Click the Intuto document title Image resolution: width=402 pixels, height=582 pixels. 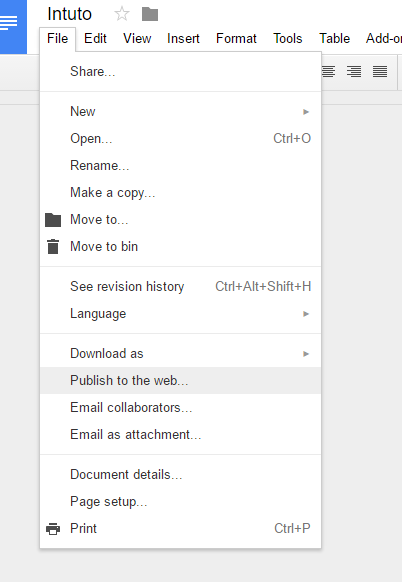pos(69,14)
